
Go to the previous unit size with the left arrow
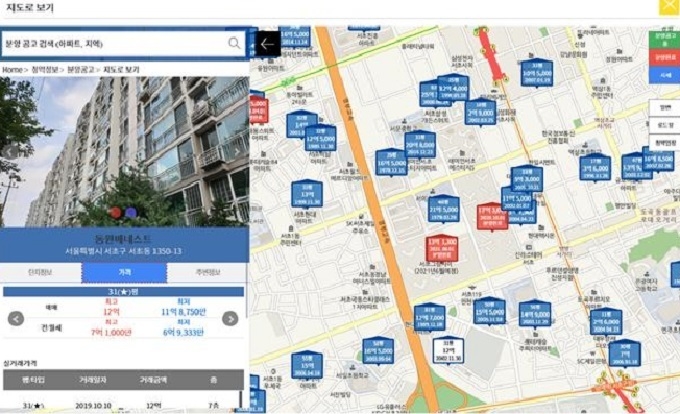16,319
